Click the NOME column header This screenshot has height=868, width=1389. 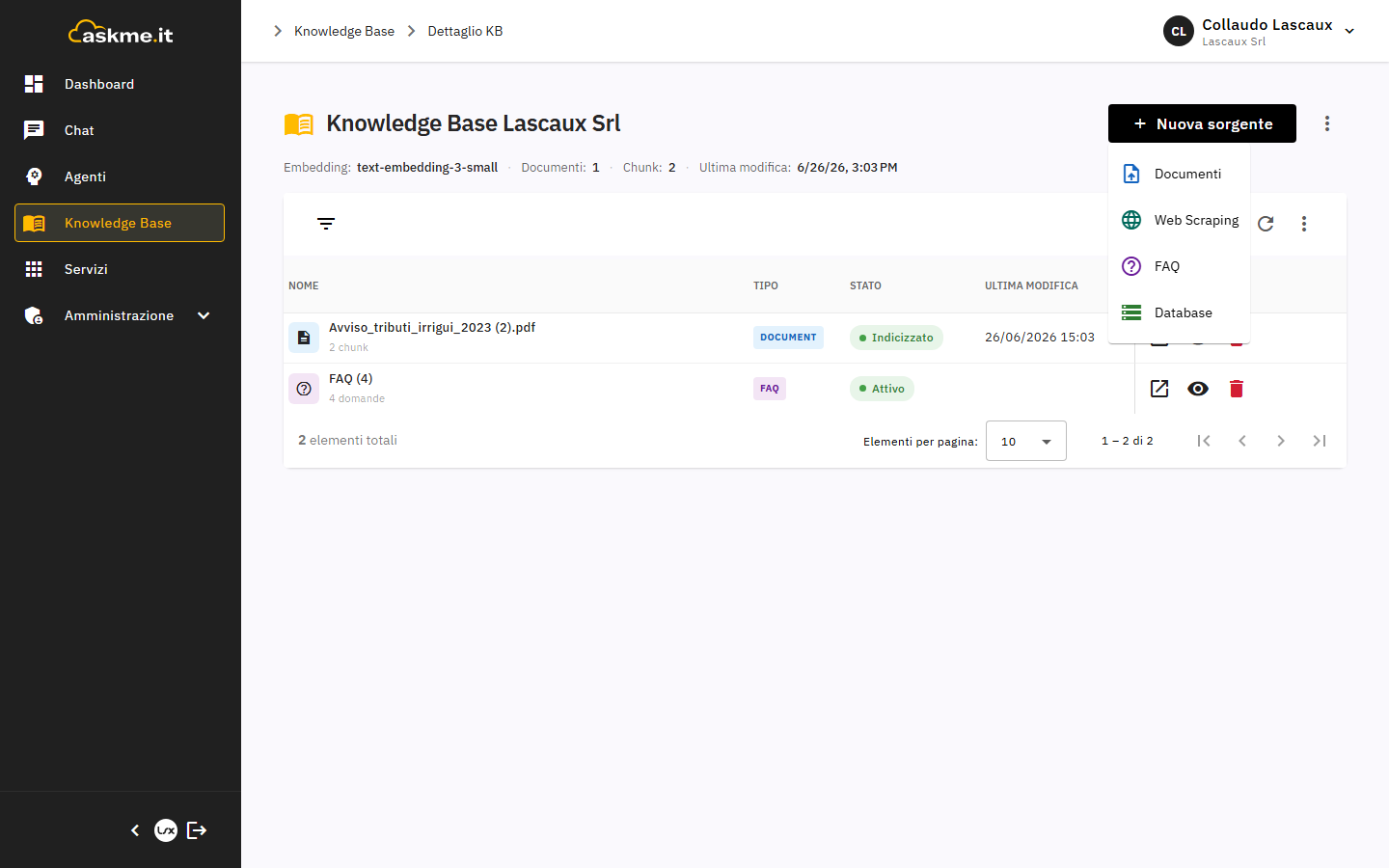click(304, 285)
